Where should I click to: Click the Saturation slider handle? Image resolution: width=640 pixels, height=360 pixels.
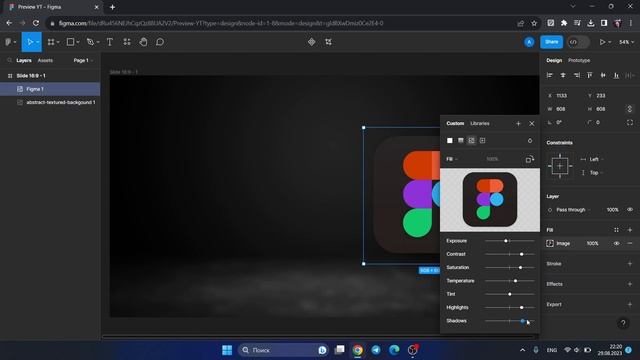(x=520, y=268)
